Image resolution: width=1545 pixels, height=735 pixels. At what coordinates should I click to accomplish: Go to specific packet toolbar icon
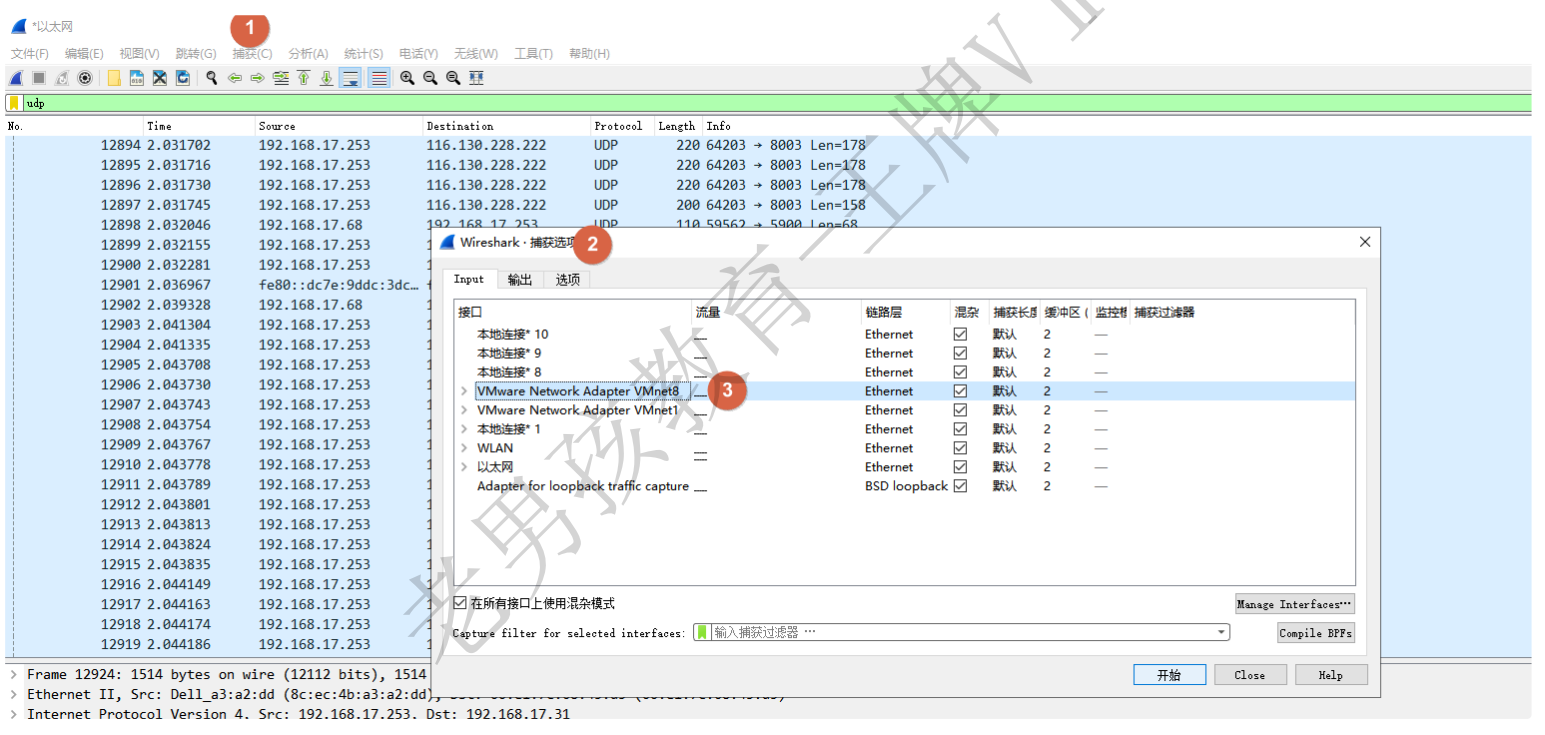pyautogui.click(x=281, y=78)
